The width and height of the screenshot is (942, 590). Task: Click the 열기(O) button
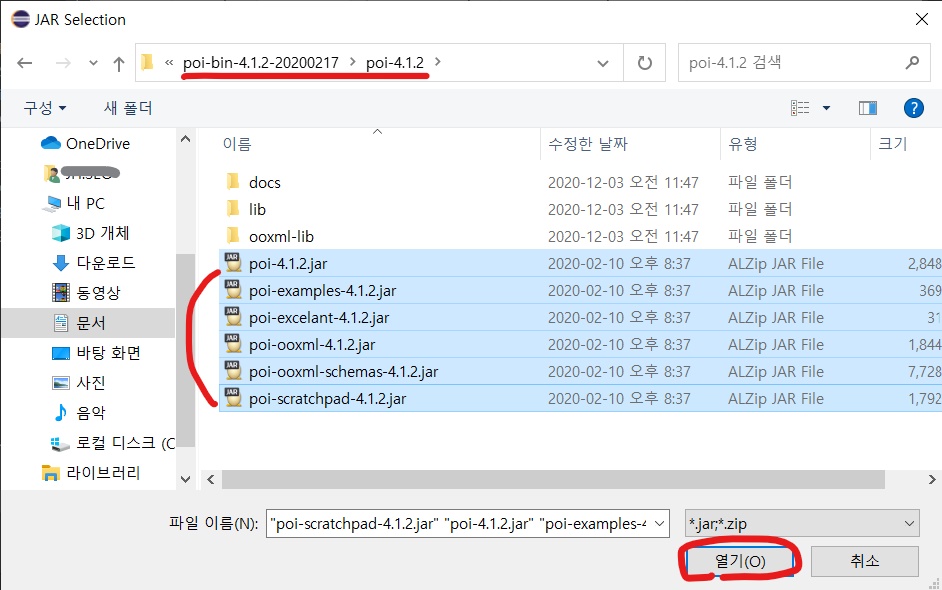740,561
